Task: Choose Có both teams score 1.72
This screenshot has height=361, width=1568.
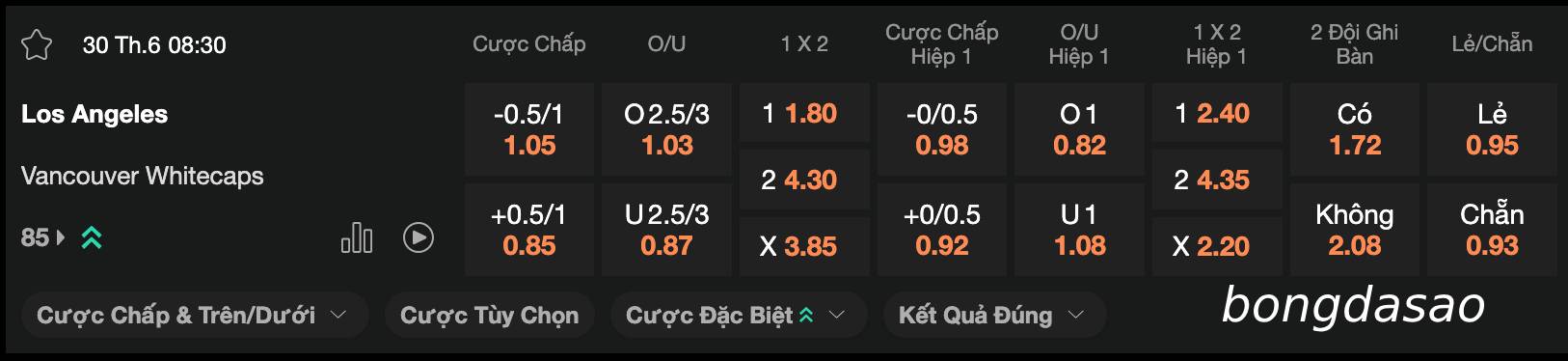Action: [x=1355, y=129]
